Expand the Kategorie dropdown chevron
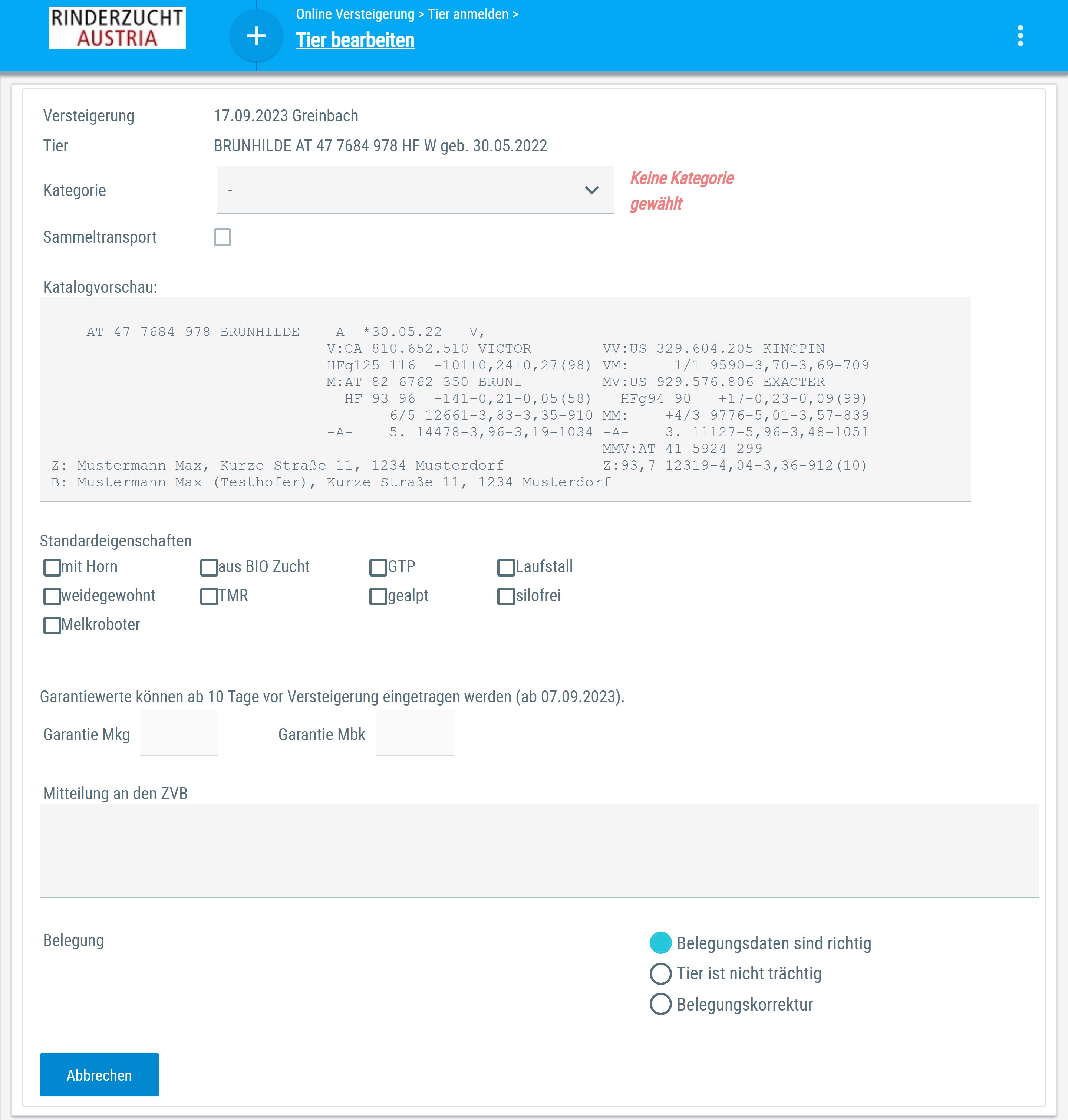Screen dimensions: 1068x1120 pos(591,190)
